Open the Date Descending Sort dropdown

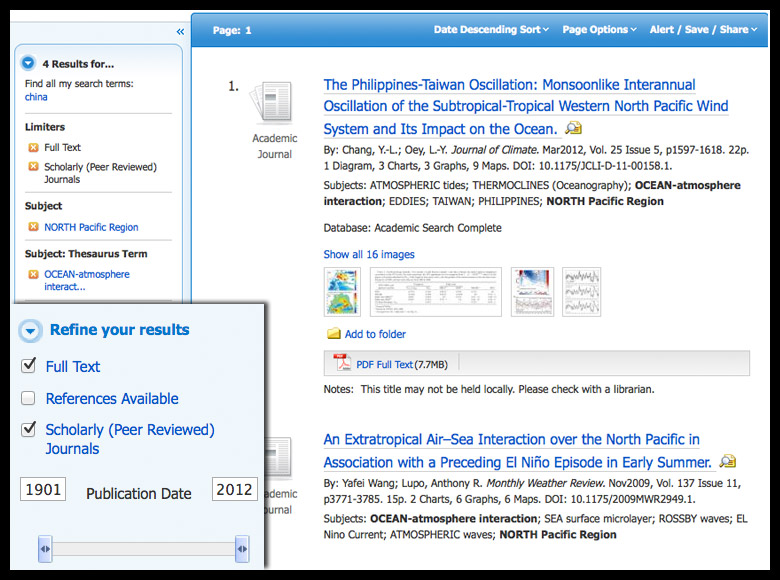pos(491,30)
